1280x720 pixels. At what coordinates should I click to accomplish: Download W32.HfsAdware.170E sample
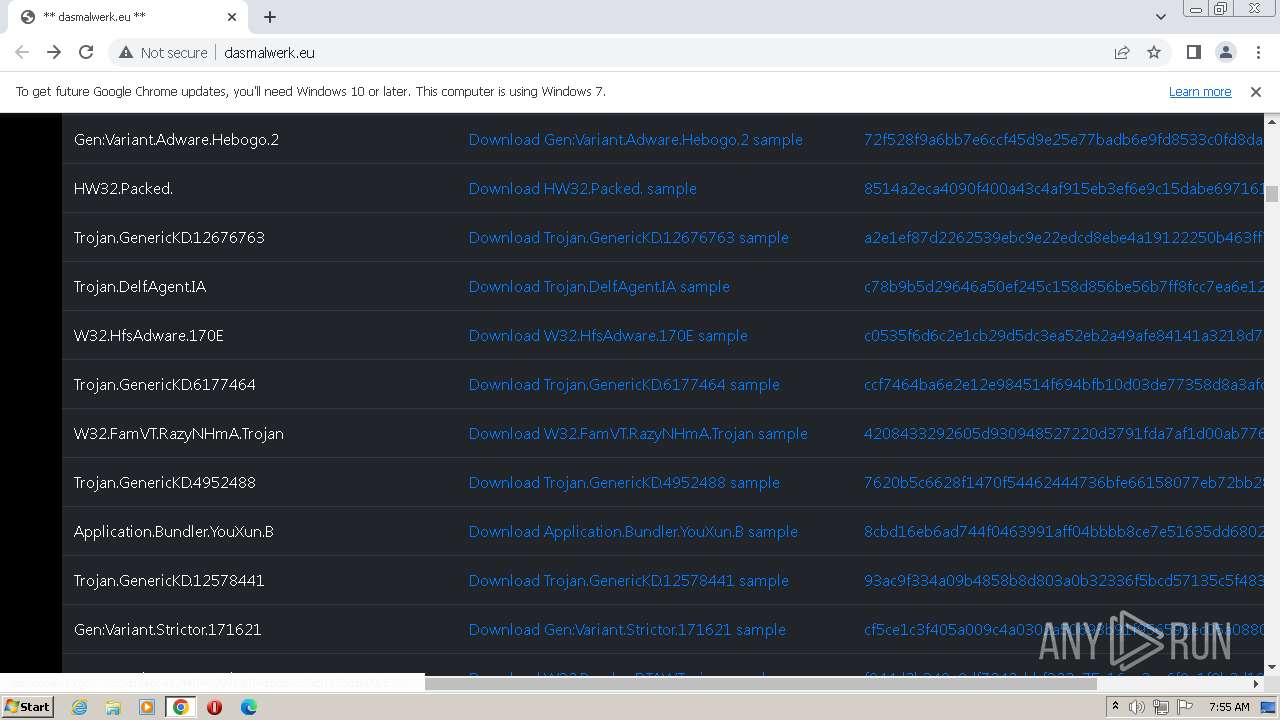(608, 336)
